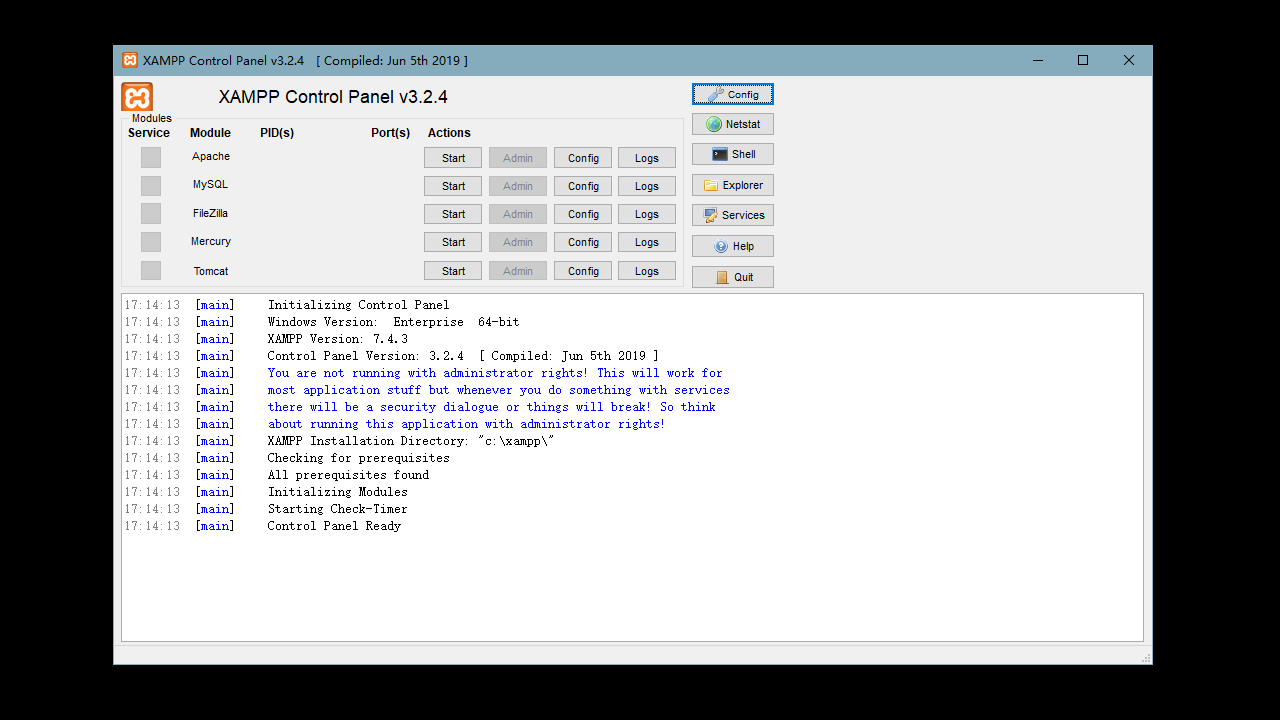Start the Apache module
The width and height of the screenshot is (1280, 720).
click(453, 158)
